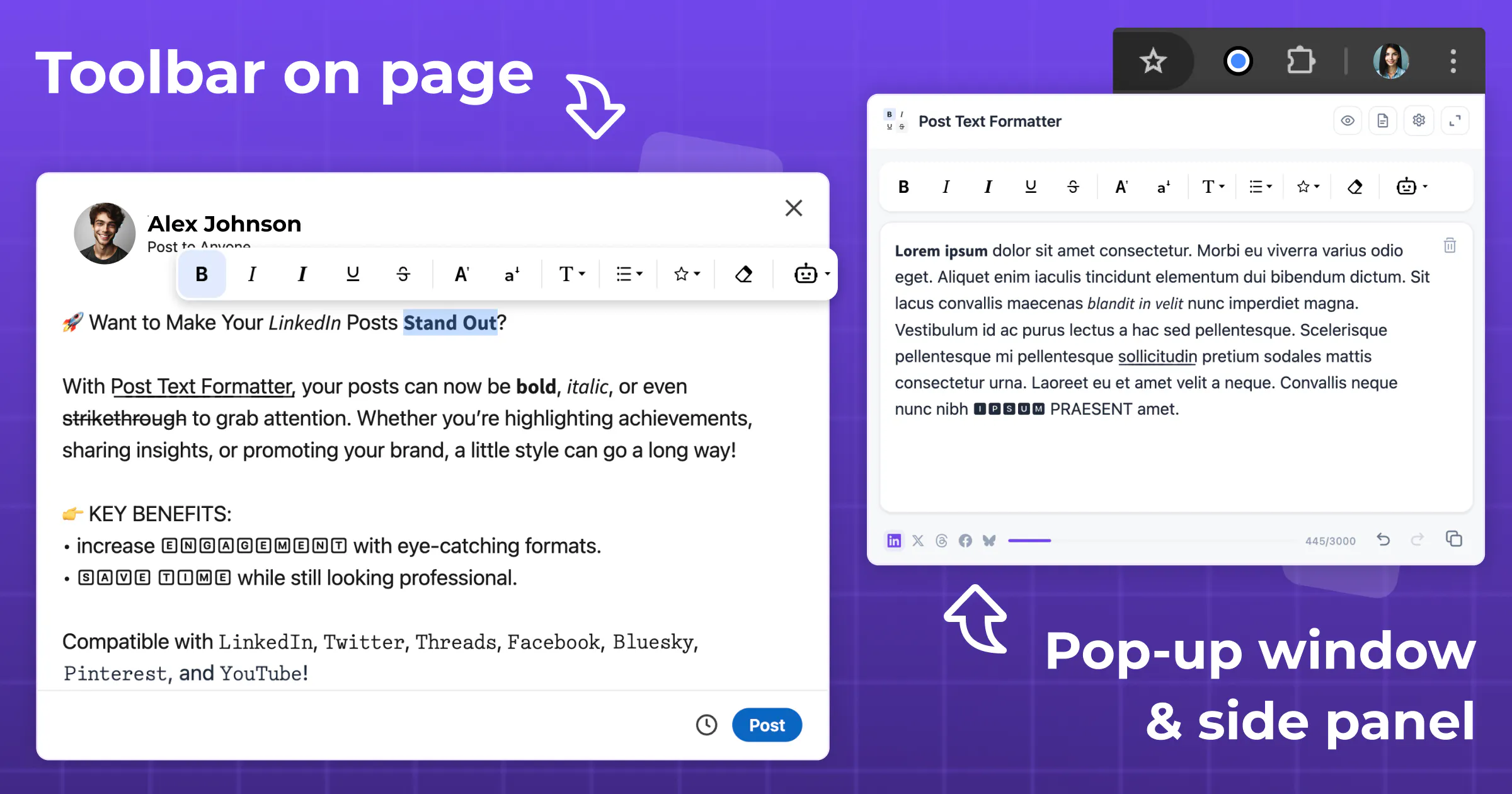1512x794 pixels.
Task: Select Facebook platform in popup footer
Action: [965, 541]
